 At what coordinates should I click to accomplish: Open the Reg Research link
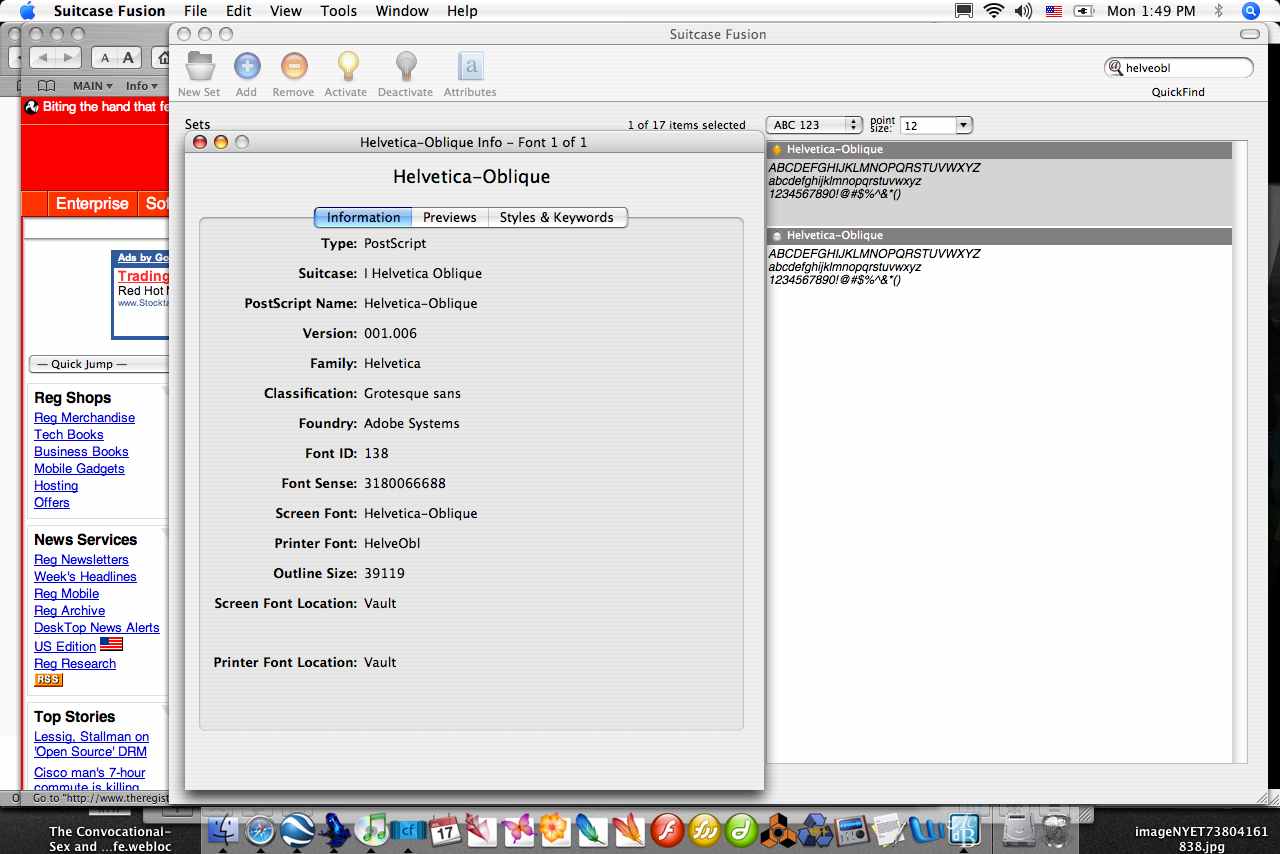[75, 663]
